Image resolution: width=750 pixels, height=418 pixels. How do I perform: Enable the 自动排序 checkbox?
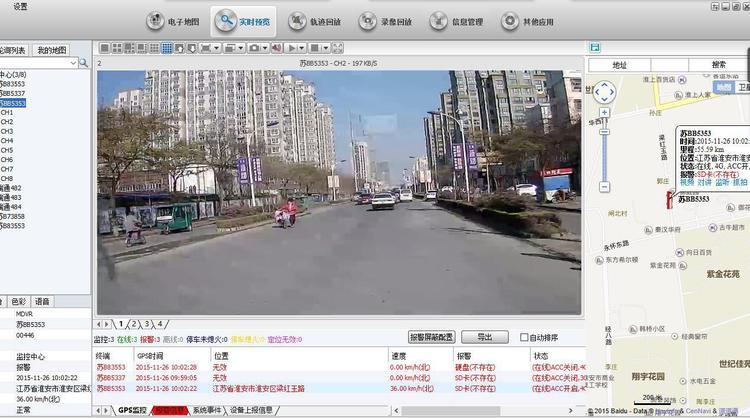pyautogui.click(x=524, y=337)
